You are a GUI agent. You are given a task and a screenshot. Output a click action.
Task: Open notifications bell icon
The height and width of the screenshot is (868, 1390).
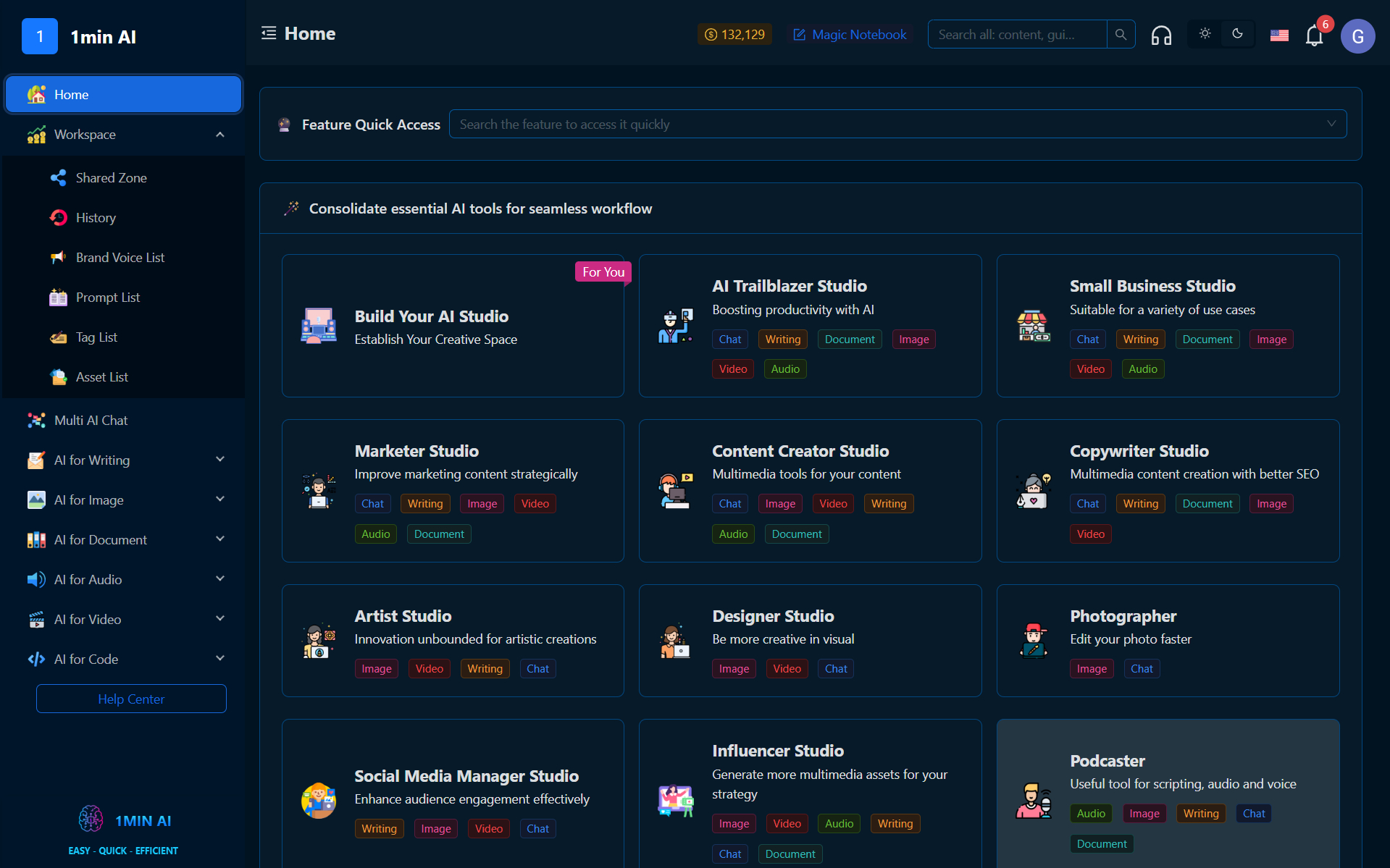[1314, 35]
